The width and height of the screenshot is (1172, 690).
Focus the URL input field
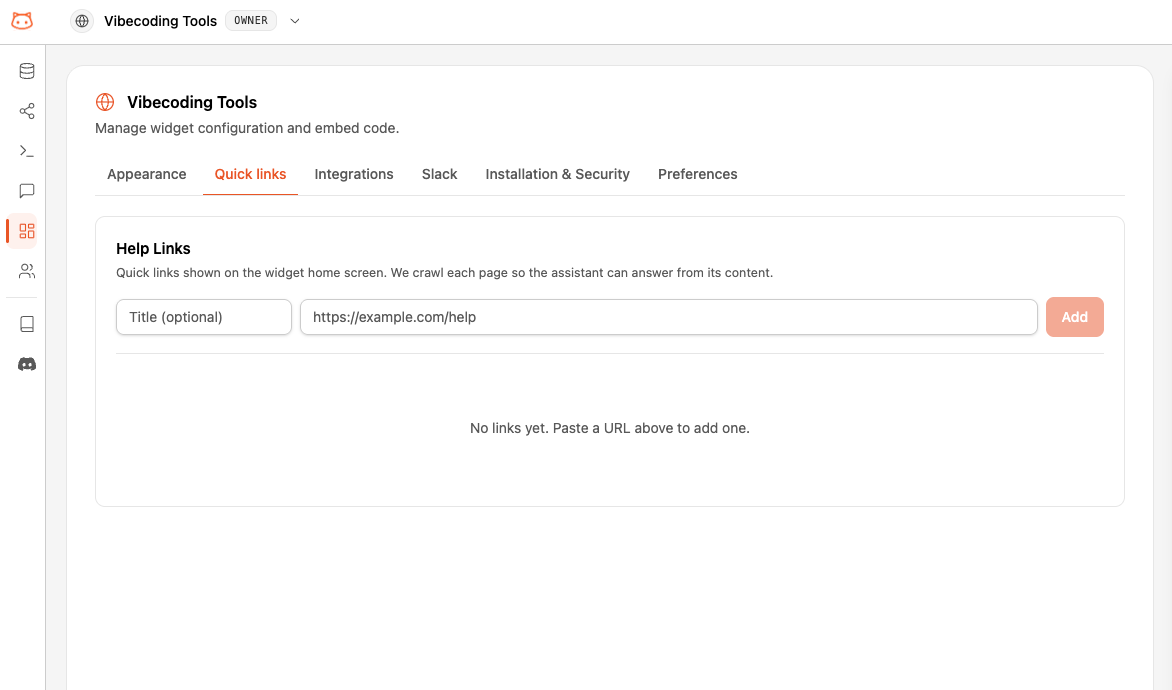coord(669,317)
